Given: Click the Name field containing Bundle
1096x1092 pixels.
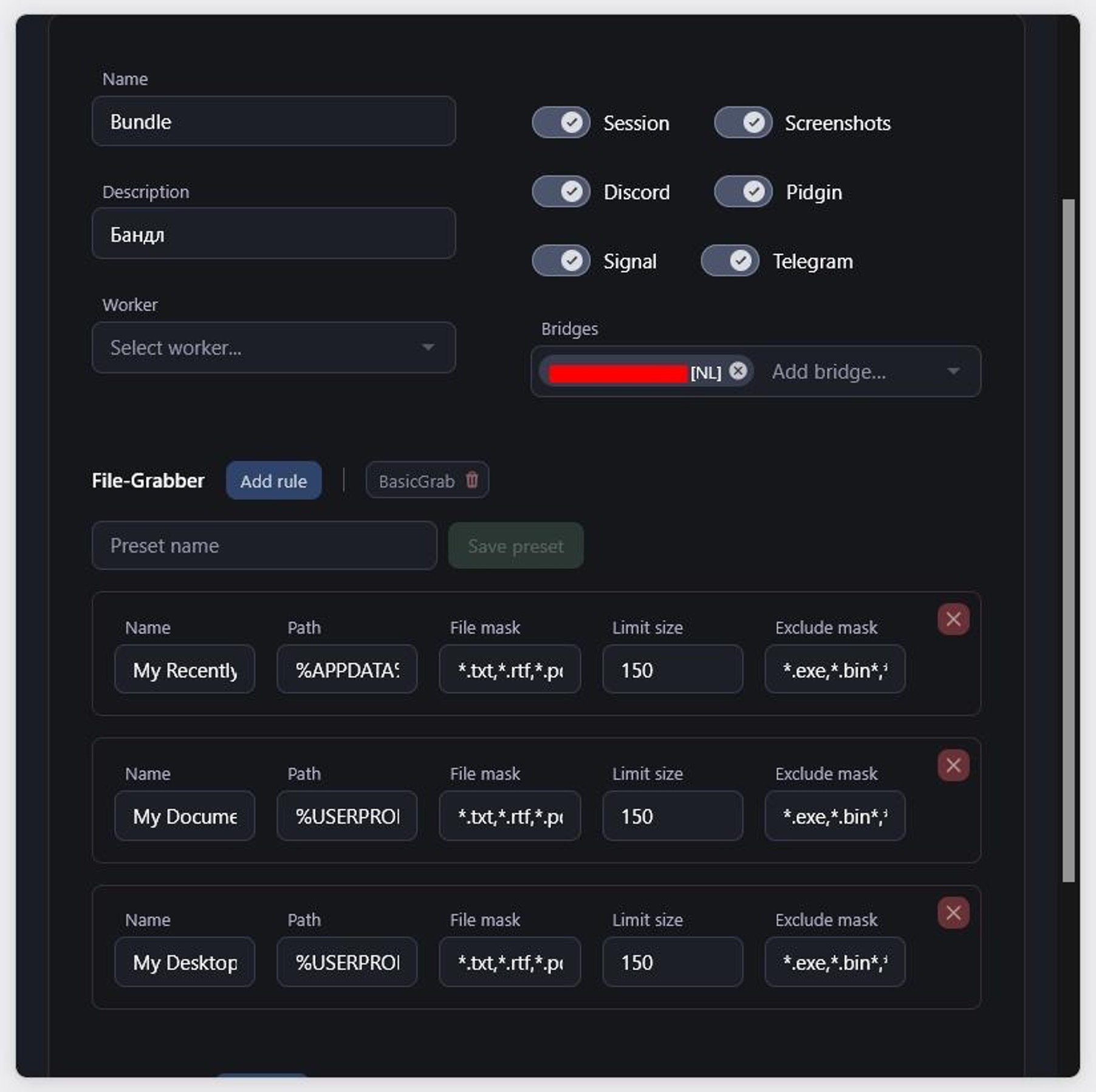Looking at the screenshot, I should 273,121.
